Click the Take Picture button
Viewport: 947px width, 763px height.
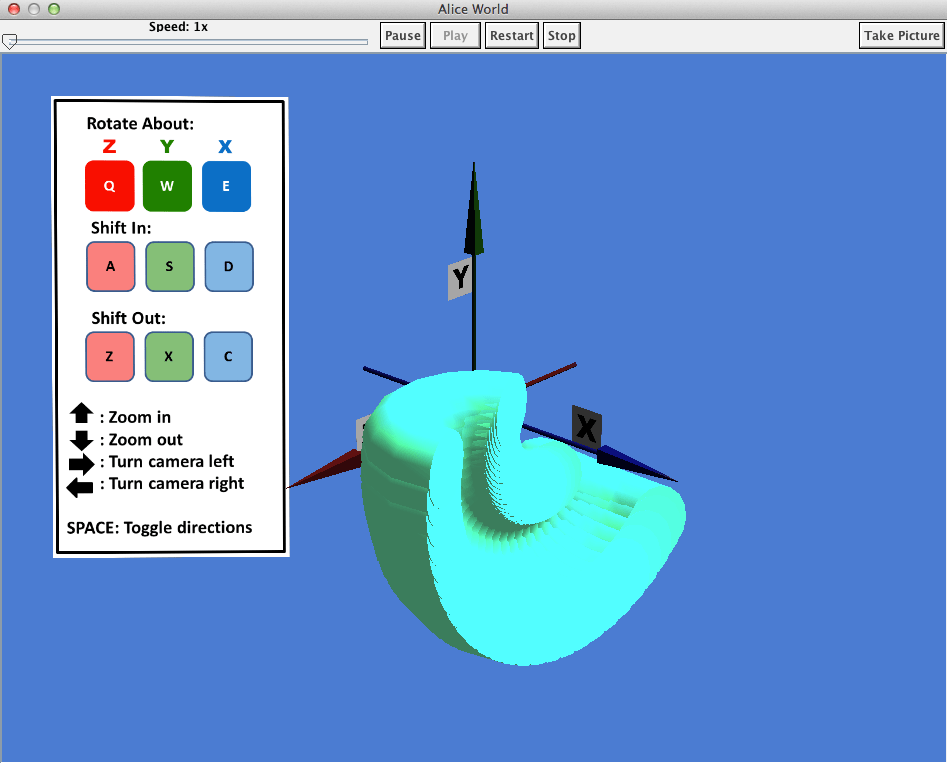tap(902, 36)
